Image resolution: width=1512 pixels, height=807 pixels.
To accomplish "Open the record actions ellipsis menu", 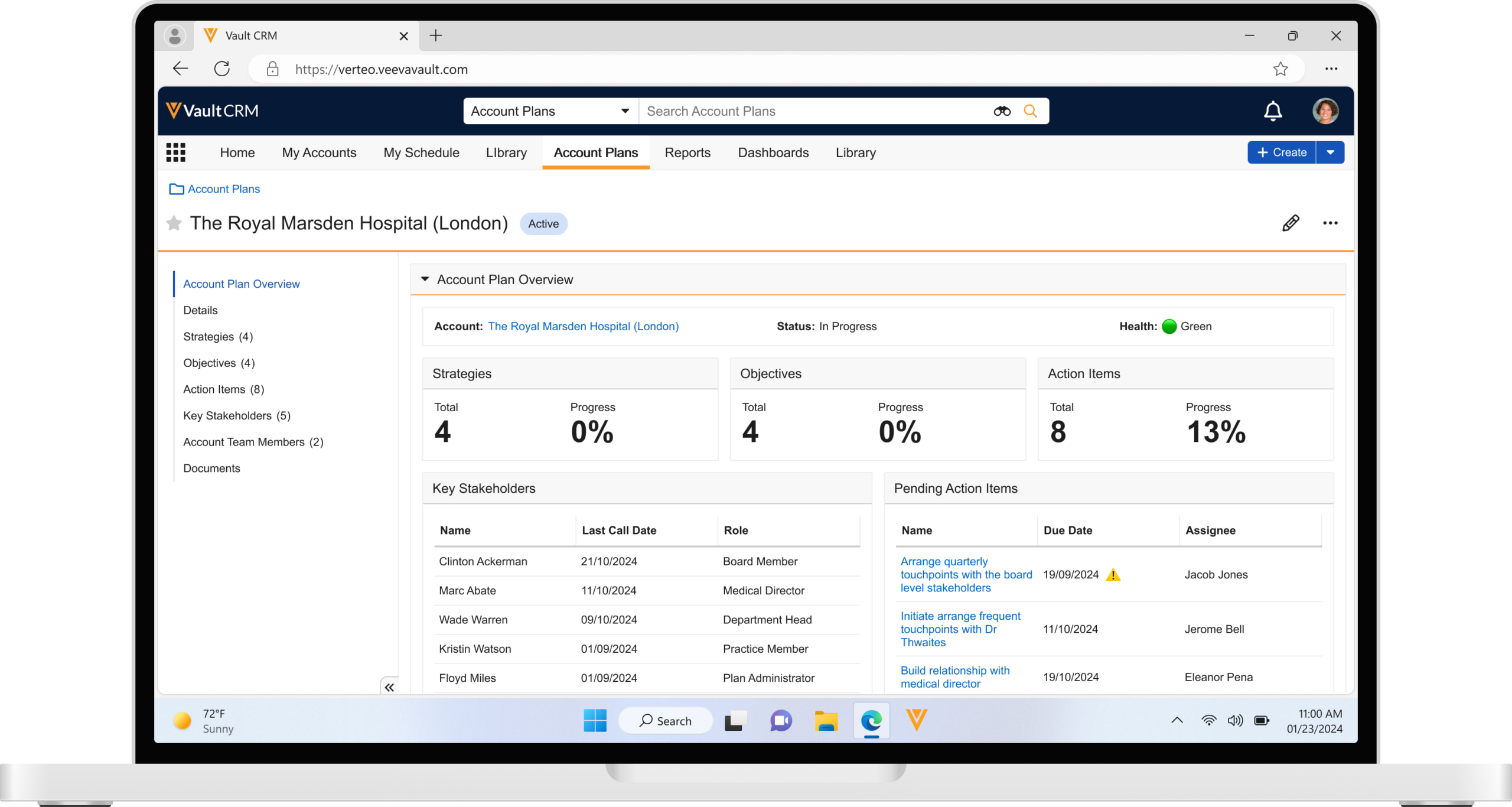I will click(x=1330, y=223).
